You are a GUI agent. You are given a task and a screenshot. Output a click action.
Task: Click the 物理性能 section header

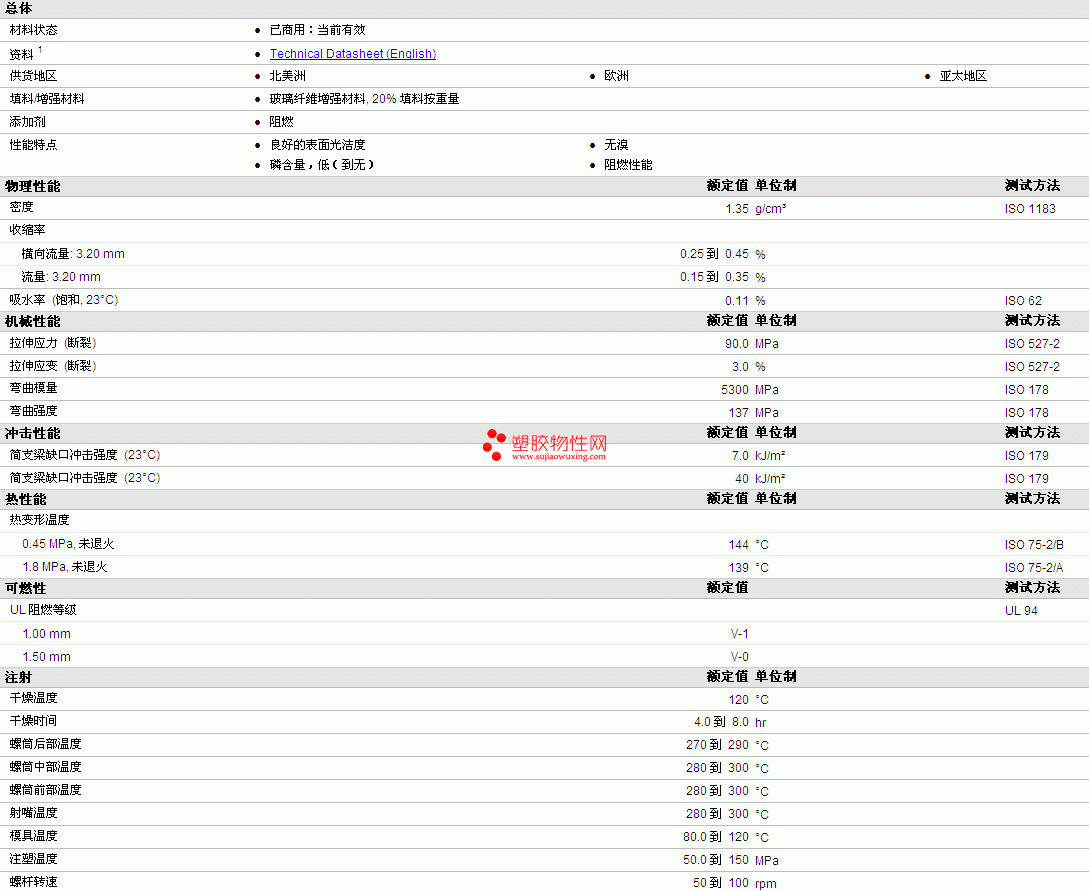pyautogui.click(x=33, y=186)
